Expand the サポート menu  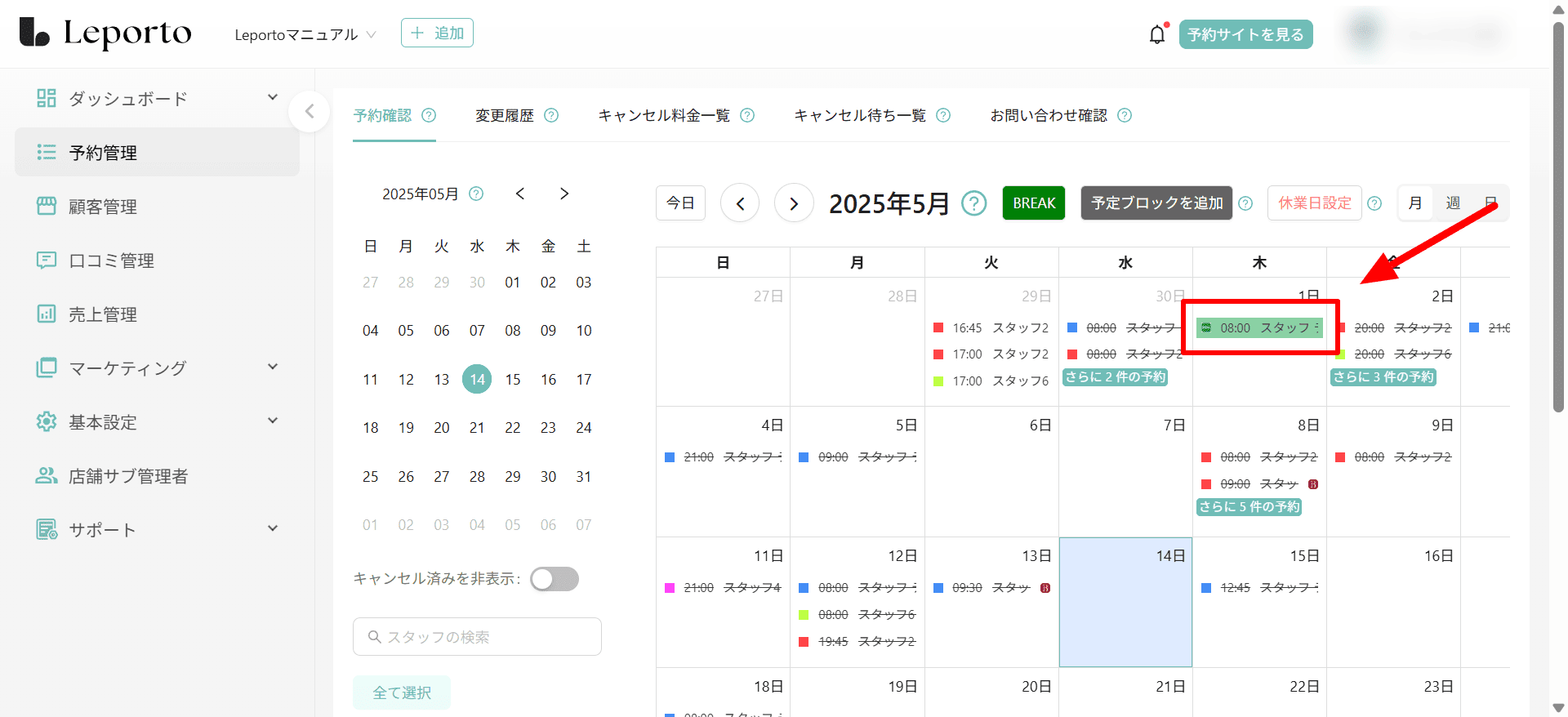click(x=273, y=528)
